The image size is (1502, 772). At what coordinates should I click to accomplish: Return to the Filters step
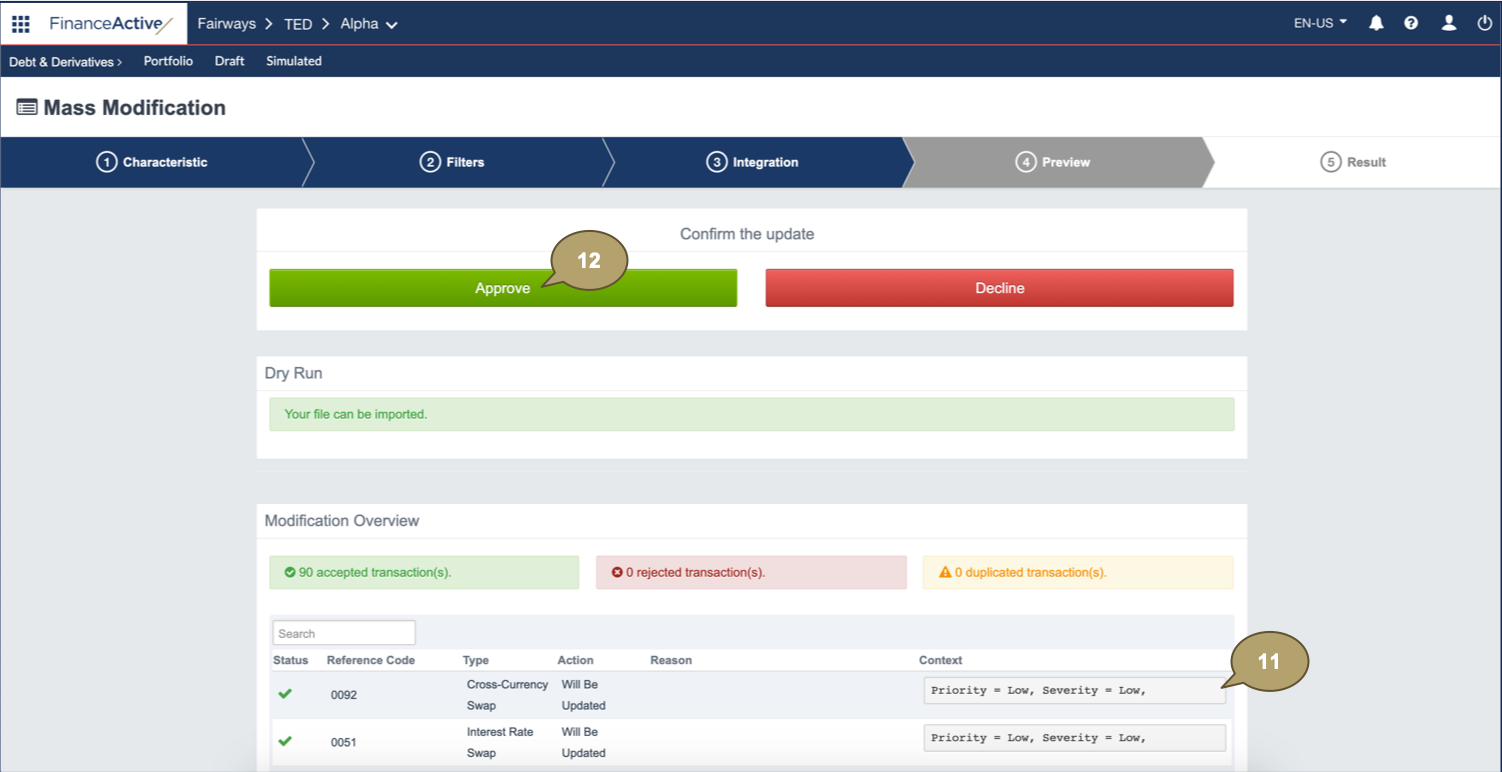[x=452, y=162]
